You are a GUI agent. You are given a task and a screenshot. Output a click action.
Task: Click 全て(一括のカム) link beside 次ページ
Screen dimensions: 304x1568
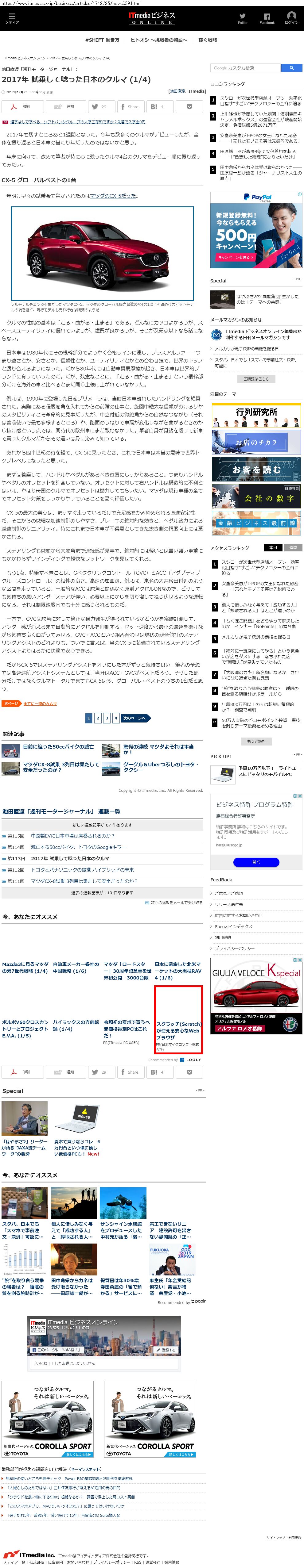coord(40,703)
